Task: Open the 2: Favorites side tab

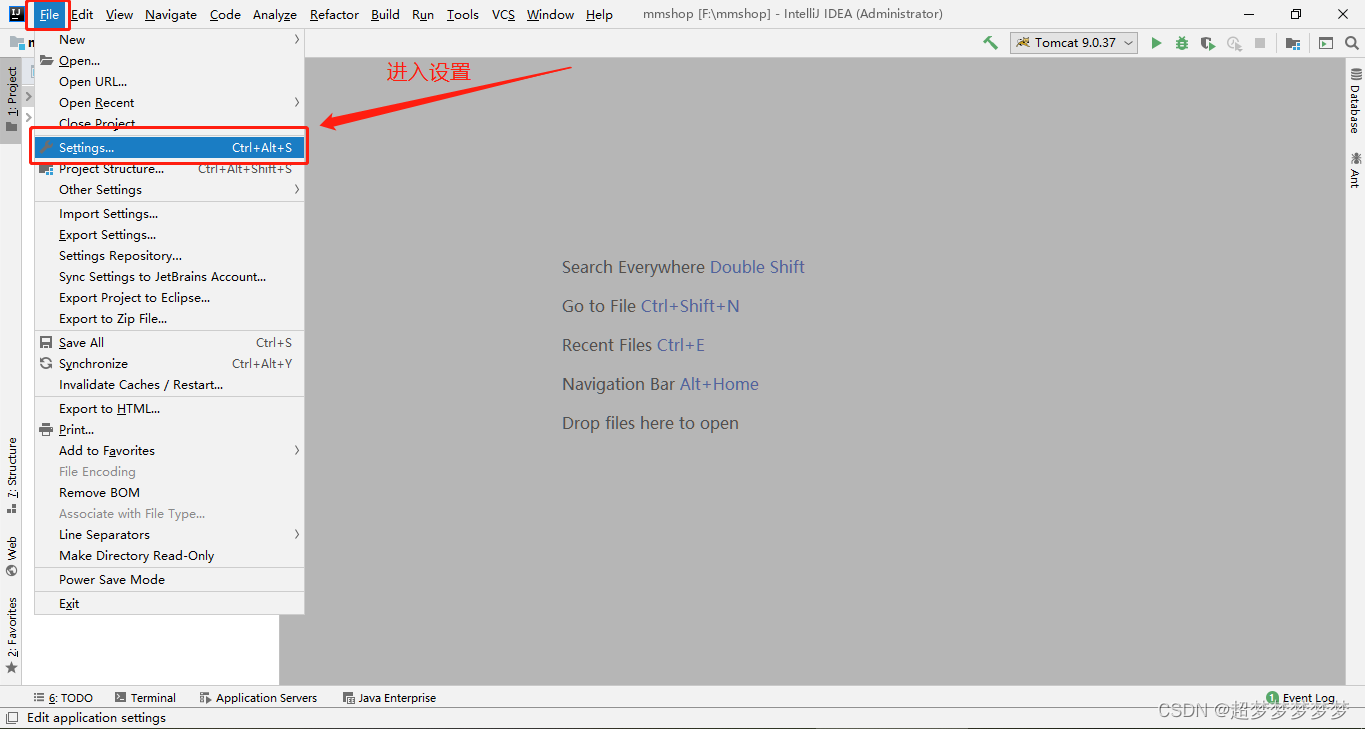Action: (x=11, y=635)
